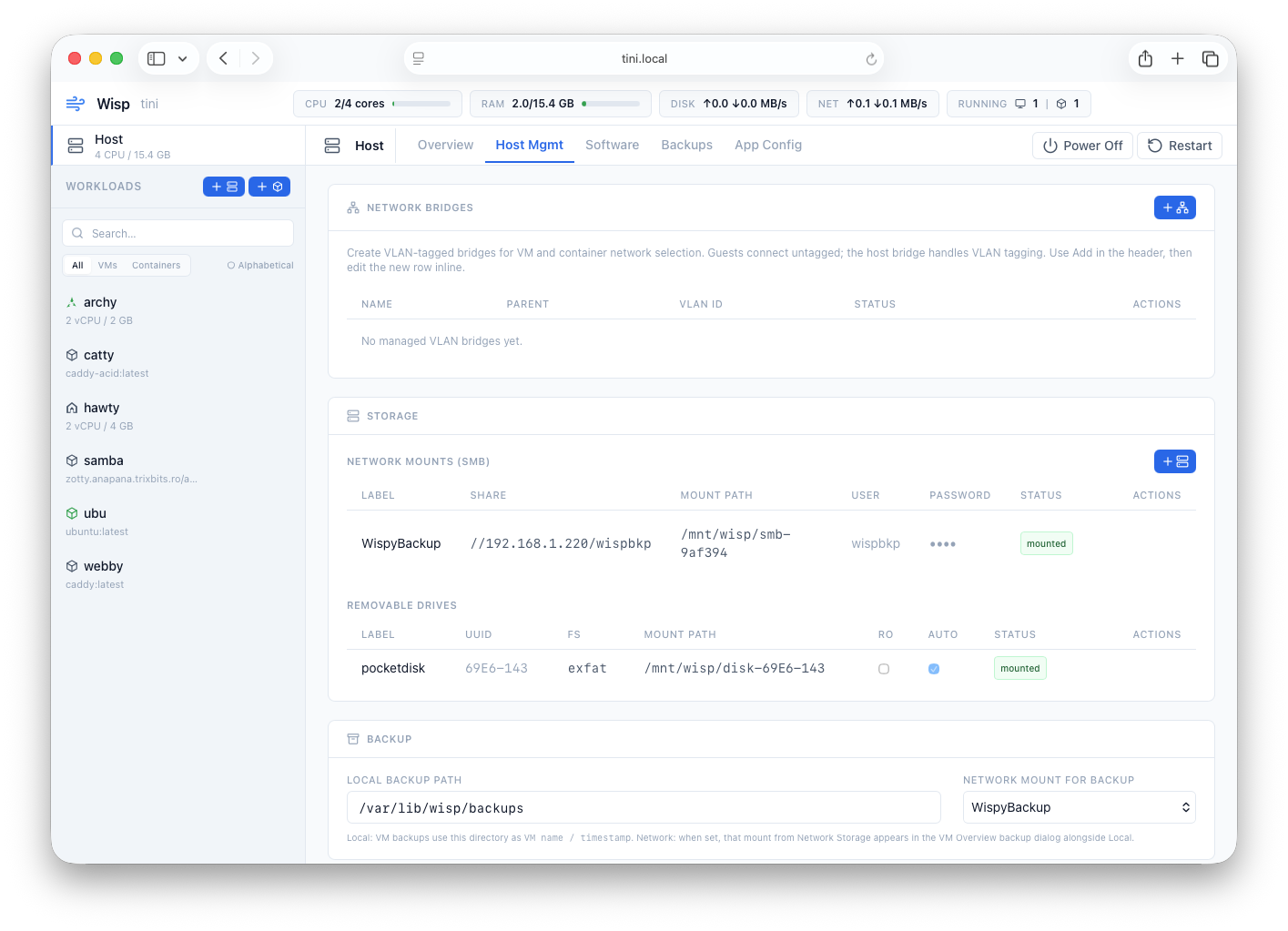The image size is (1288, 931).
Task: Click the WispyBackup mount label
Action: 401,543
